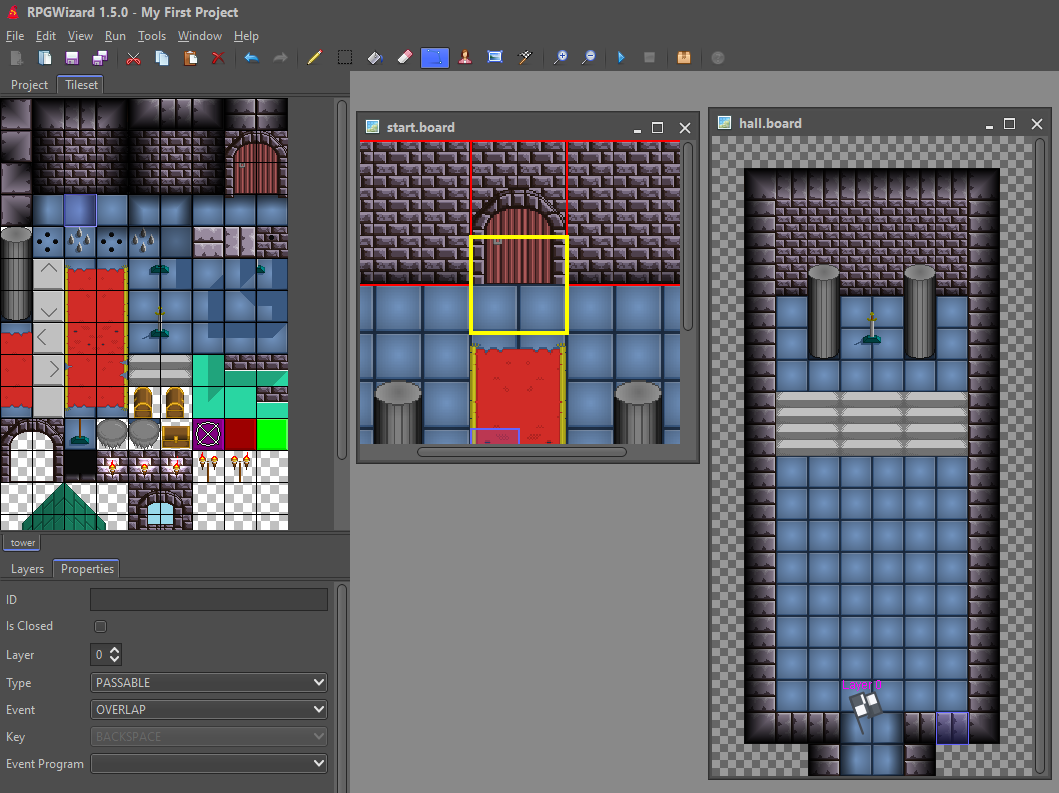Increase the Layer value stepper

115,650
